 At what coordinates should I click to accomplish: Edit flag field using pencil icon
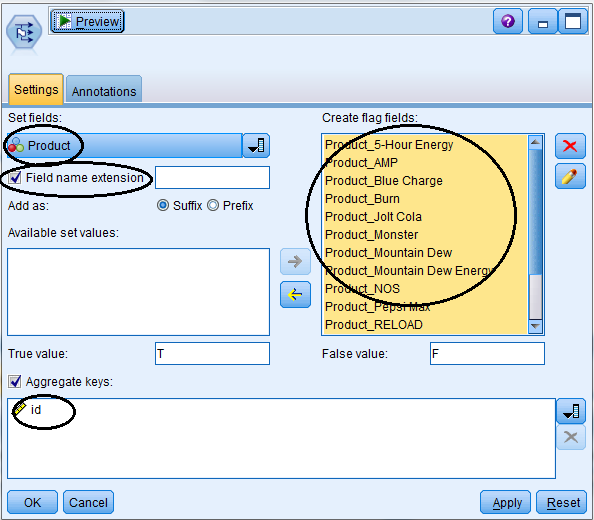[570, 176]
